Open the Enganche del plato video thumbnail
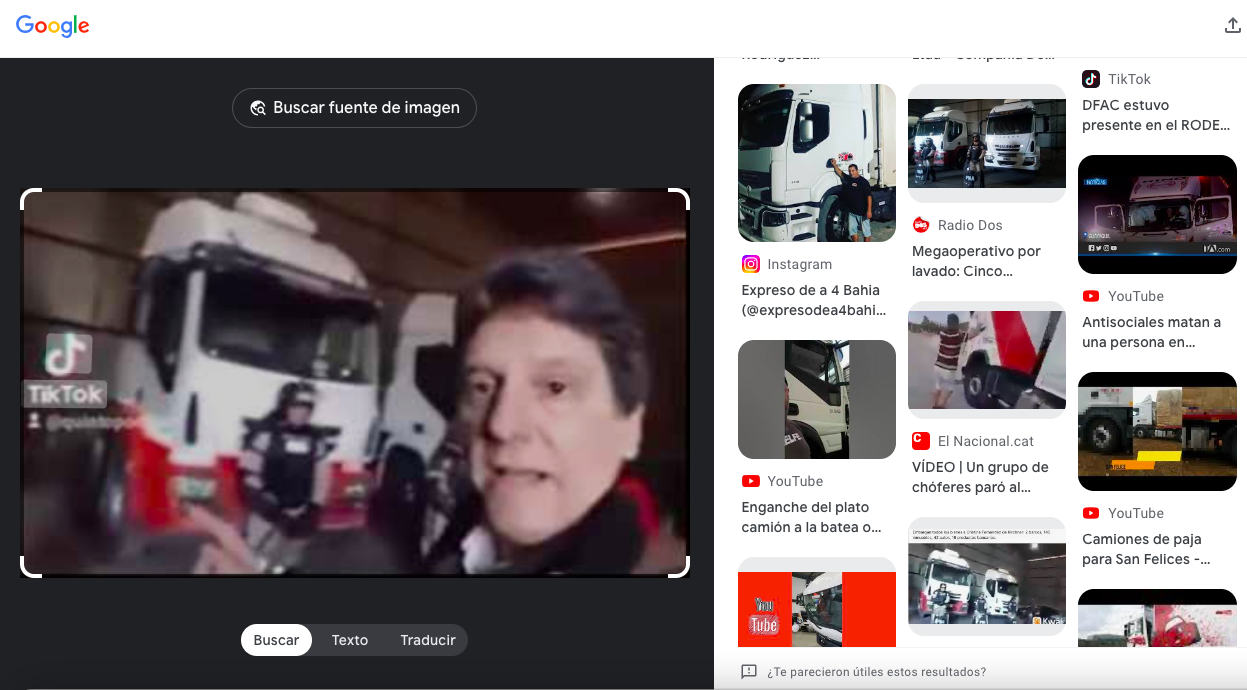The height and width of the screenshot is (690, 1247). click(x=817, y=400)
